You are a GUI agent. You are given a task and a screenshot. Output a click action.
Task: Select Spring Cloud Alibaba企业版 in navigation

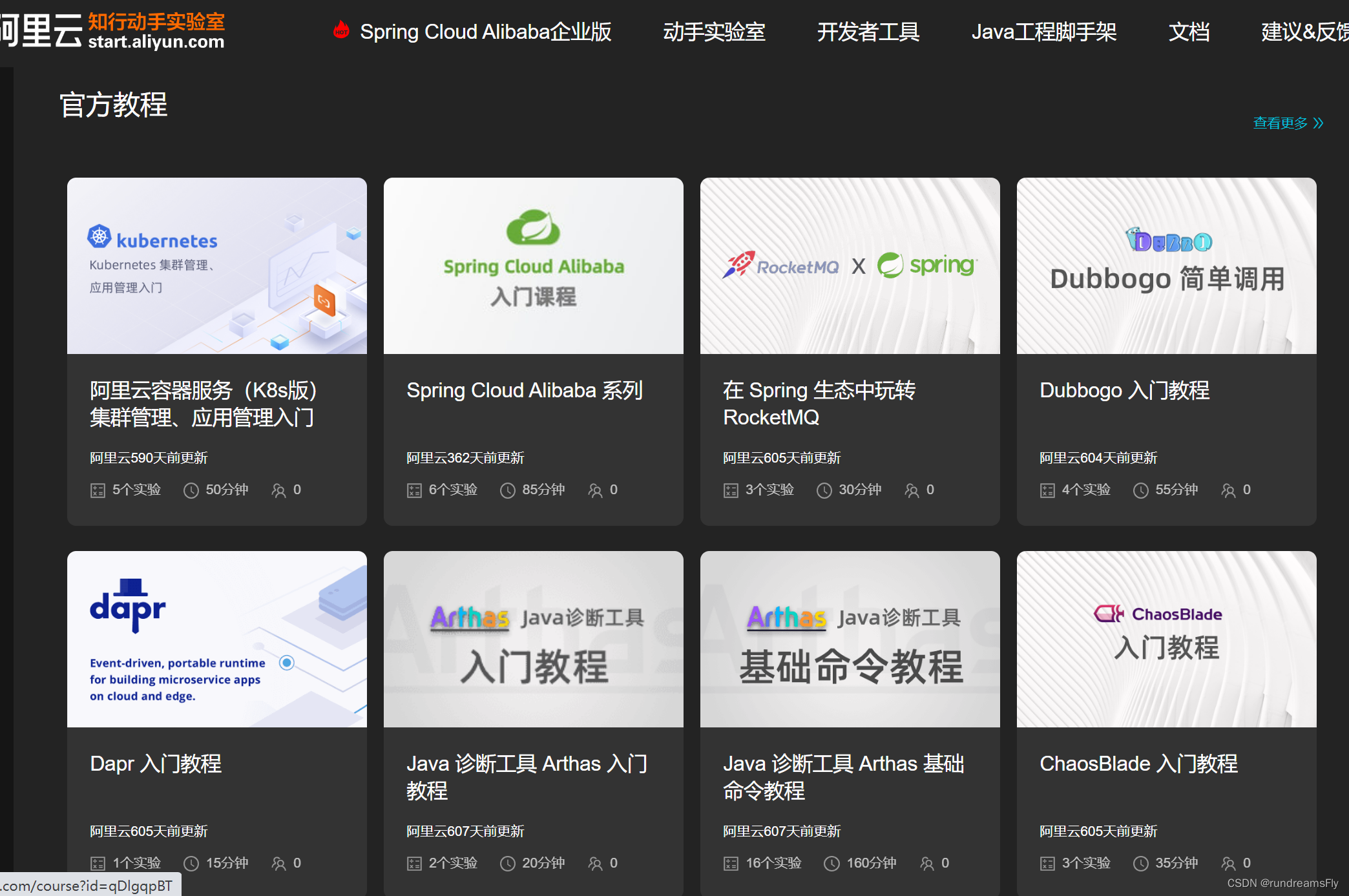pyautogui.click(x=486, y=32)
